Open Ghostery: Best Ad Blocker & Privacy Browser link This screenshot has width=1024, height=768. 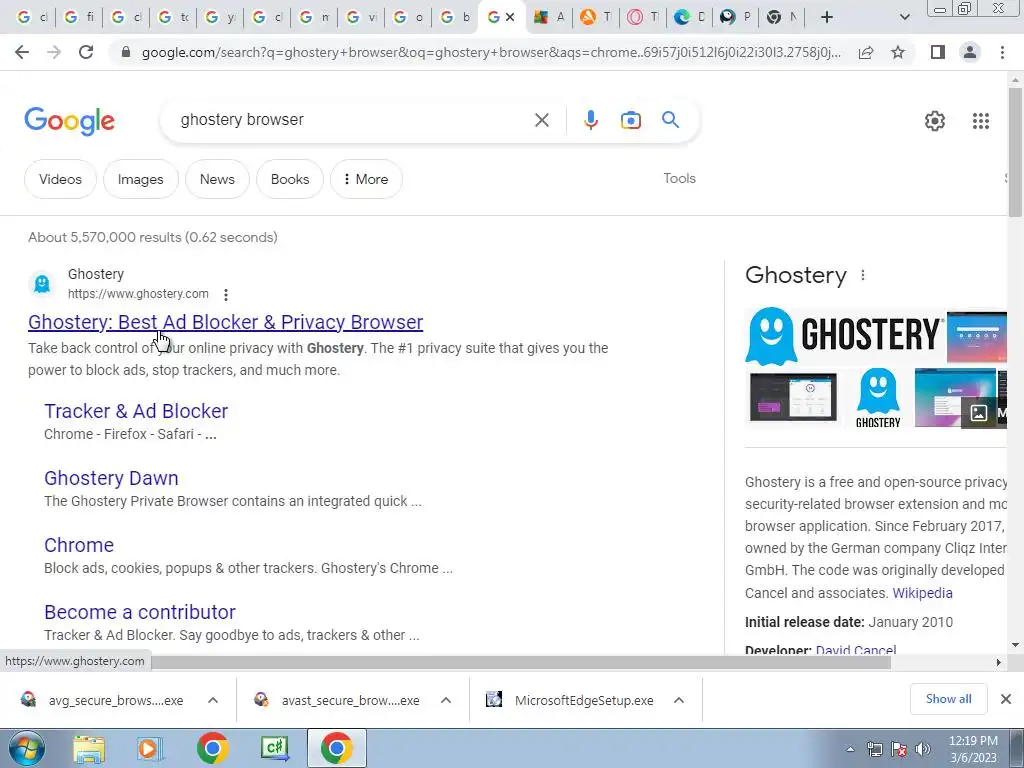tap(225, 322)
